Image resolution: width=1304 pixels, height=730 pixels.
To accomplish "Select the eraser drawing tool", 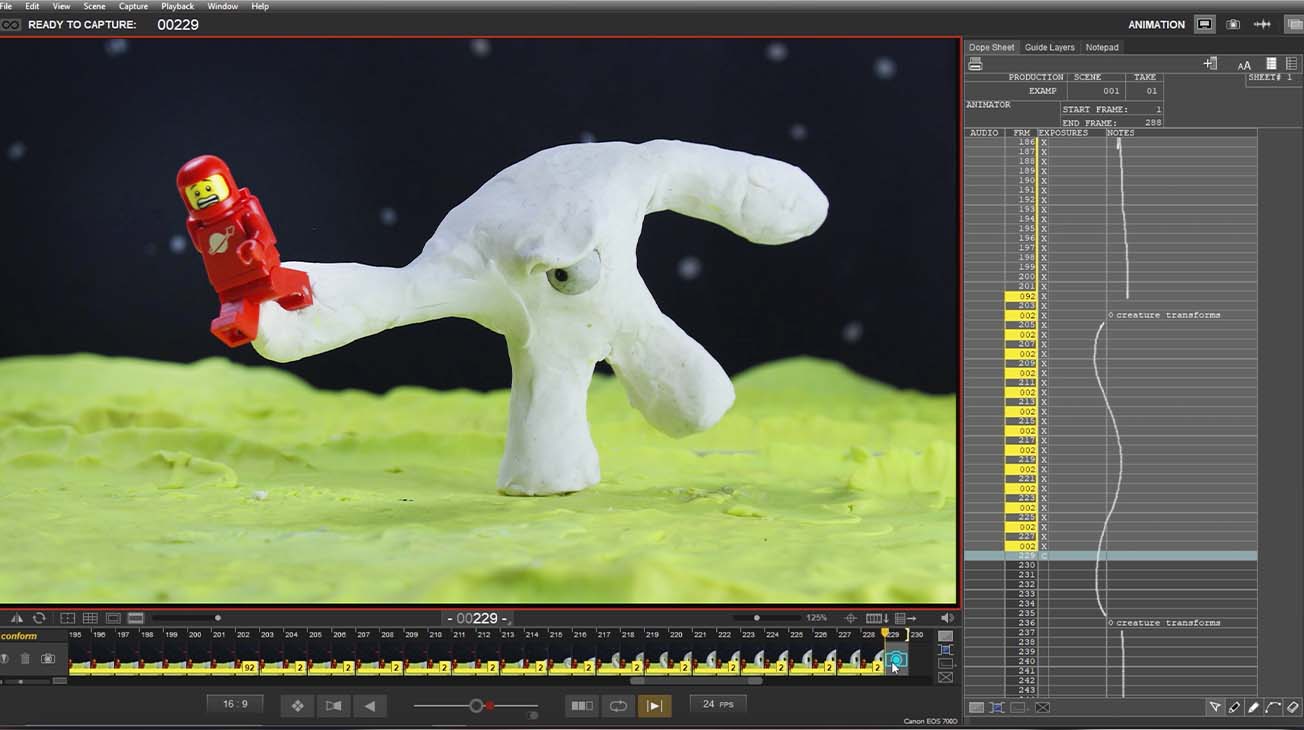I will click(1293, 708).
